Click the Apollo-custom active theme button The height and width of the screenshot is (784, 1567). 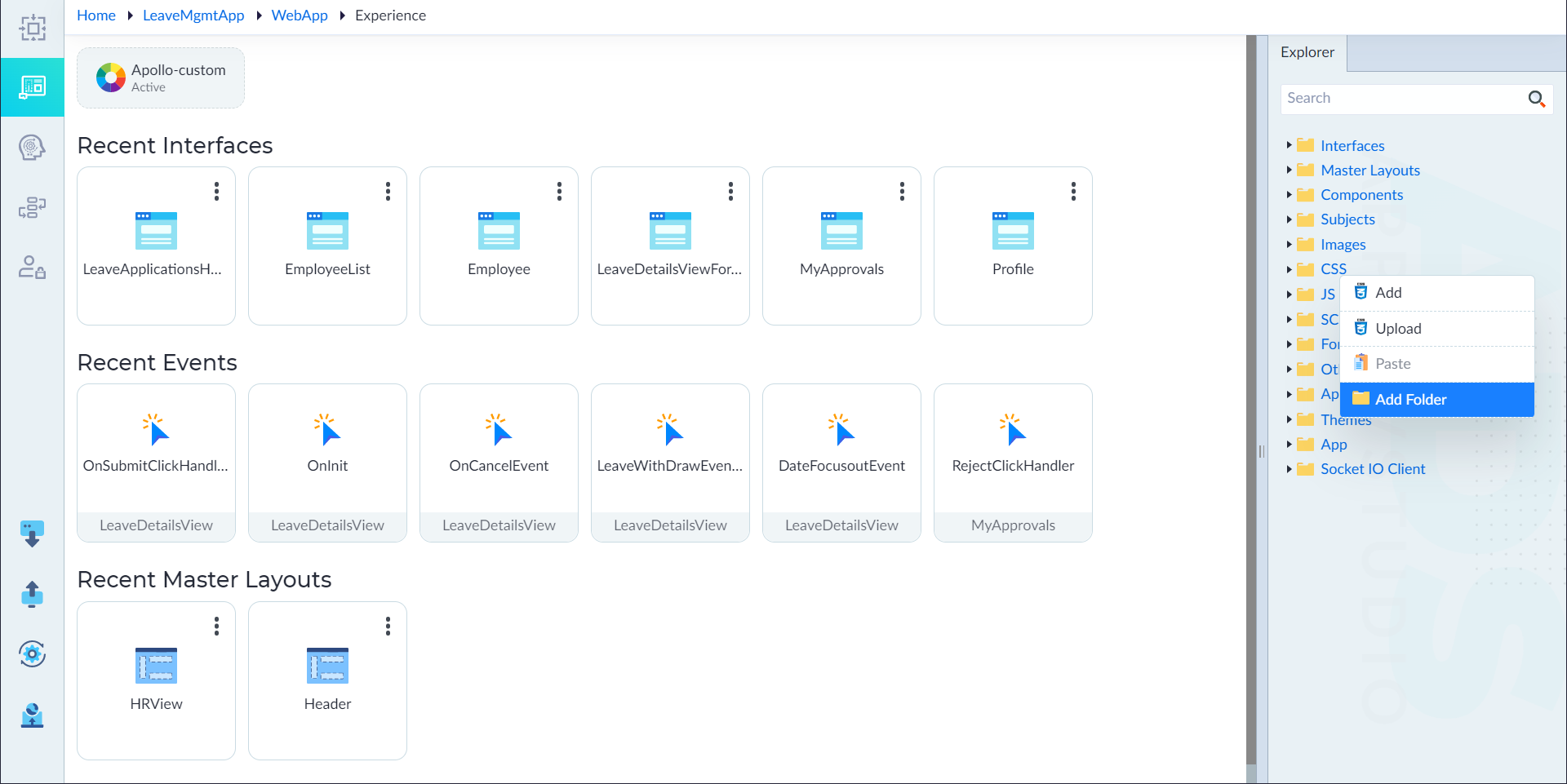pyautogui.click(x=161, y=78)
